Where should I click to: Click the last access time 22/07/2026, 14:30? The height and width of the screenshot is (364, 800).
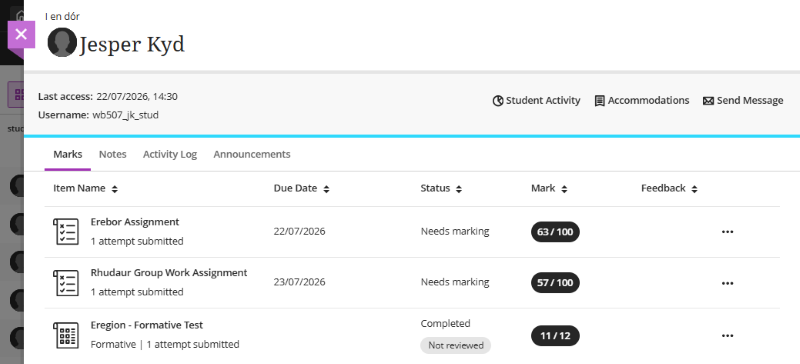point(137,96)
